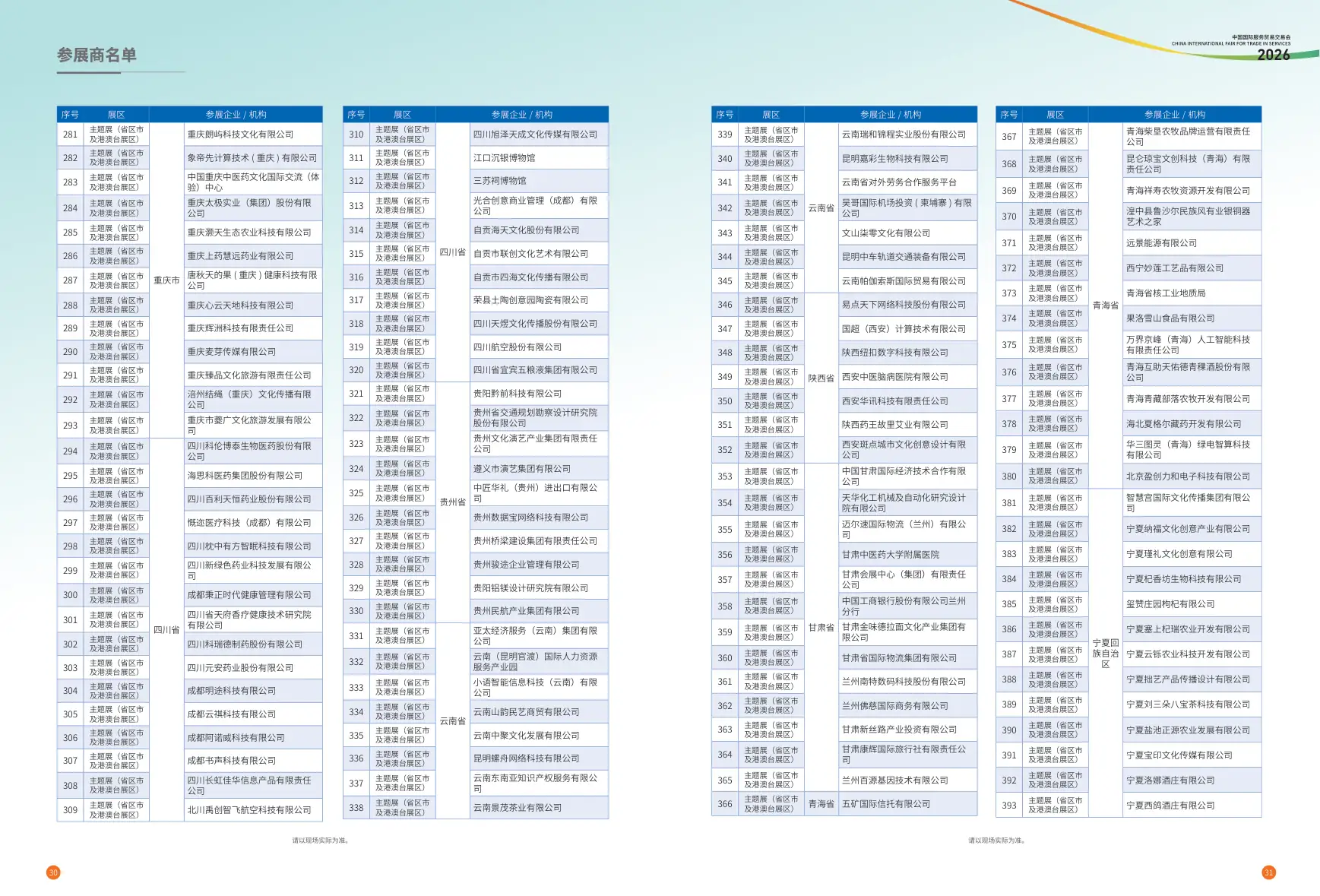The width and height of the screenshot is (1320, 896).
Task: Select '重庆心云天地科技有限公司' entry
Action: pos(240,306)
